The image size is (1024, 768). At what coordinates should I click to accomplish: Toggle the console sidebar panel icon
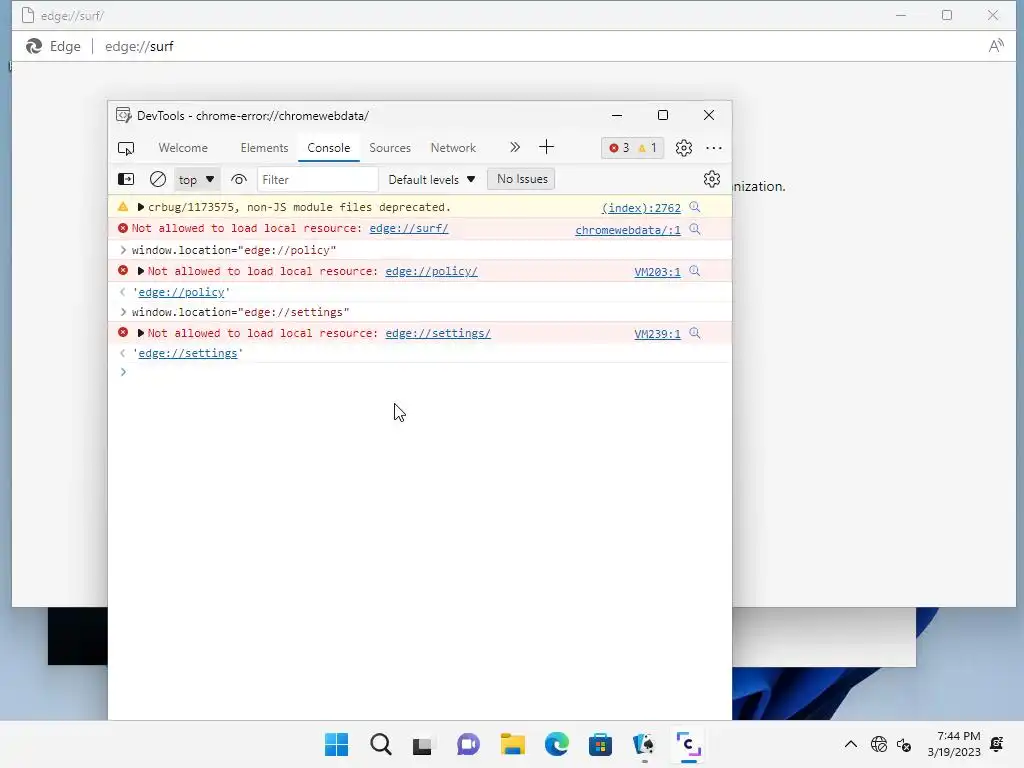pyautogui.click(x=125, y=179)
